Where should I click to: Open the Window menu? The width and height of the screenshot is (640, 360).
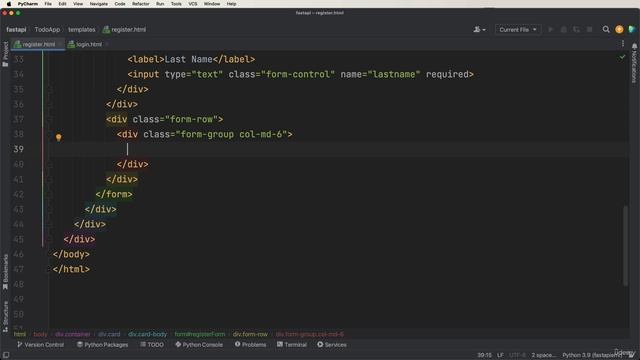(212, 4)
